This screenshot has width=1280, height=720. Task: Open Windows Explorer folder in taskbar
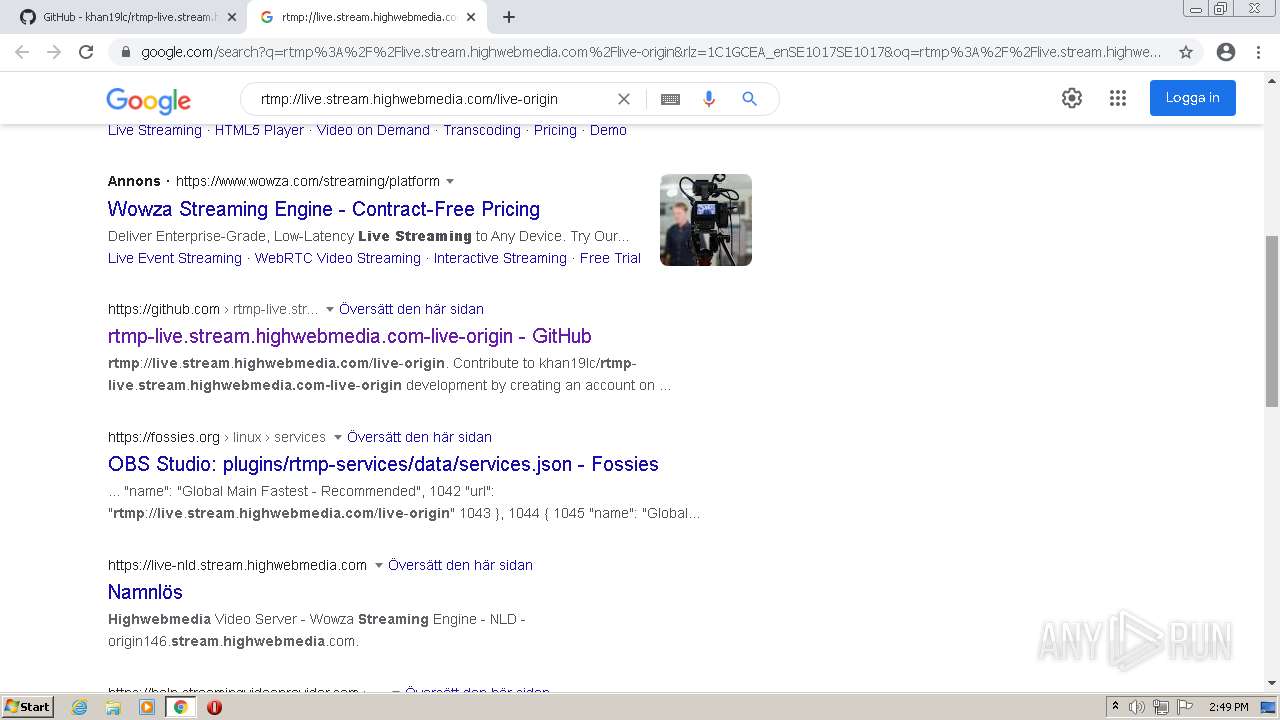point(113,707)
